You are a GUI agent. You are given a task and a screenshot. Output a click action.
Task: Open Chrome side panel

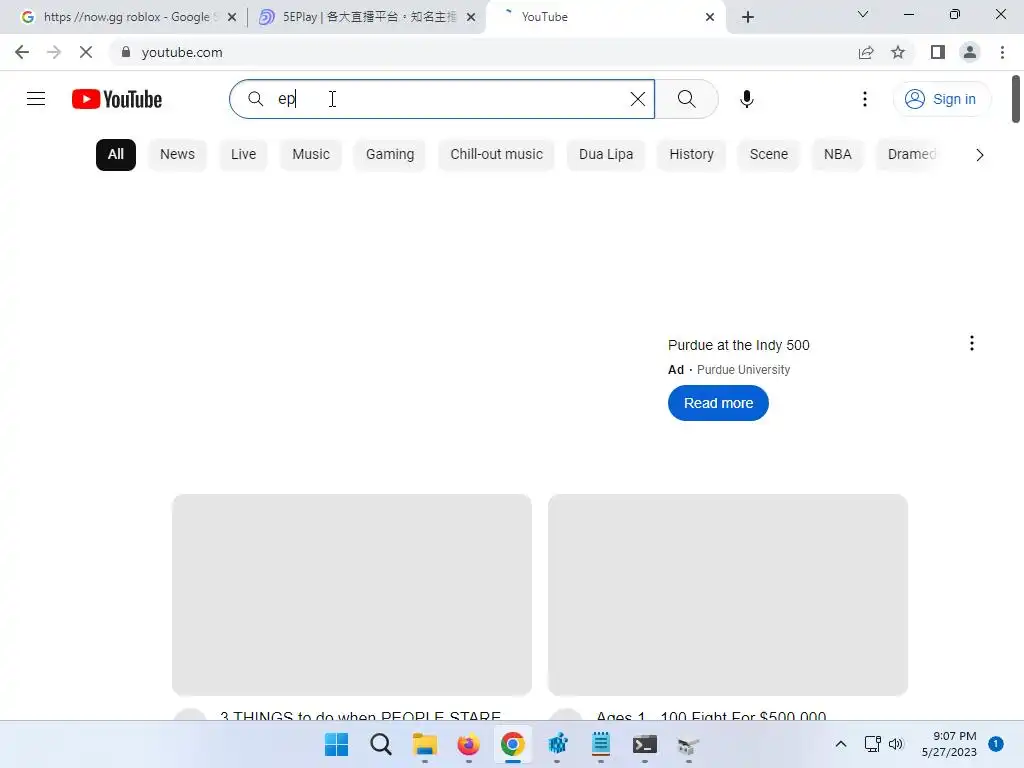point(938,52)
